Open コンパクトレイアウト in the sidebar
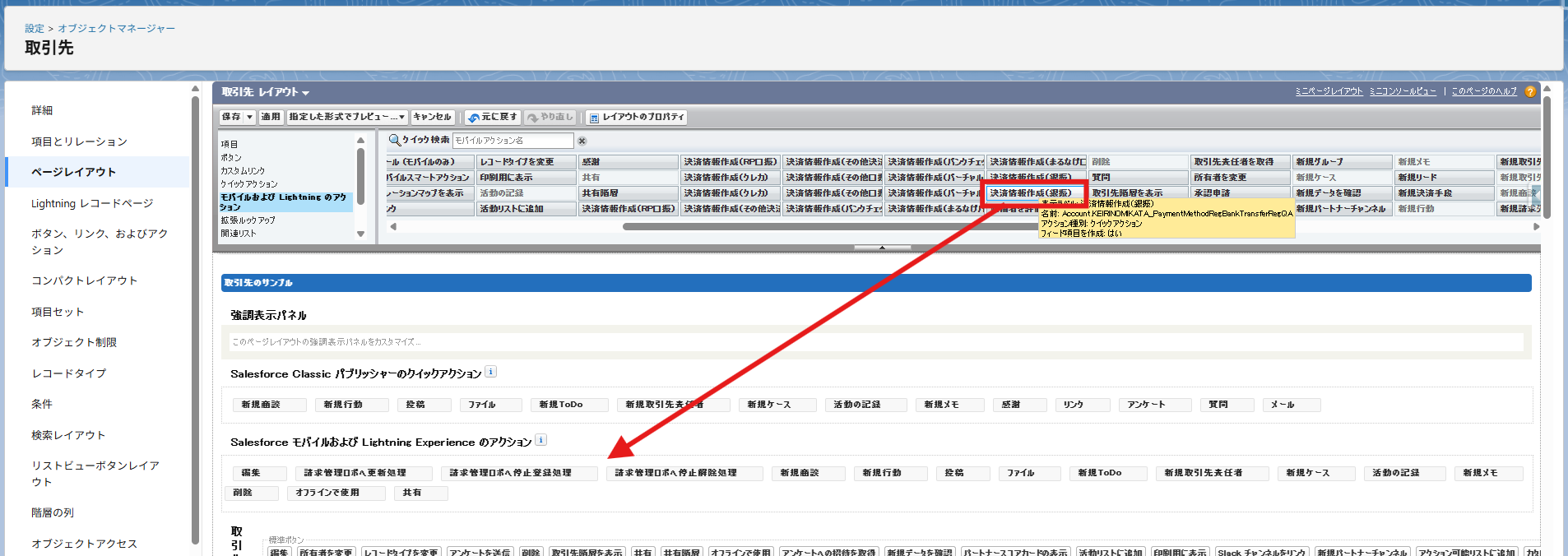 pos(84,280)
